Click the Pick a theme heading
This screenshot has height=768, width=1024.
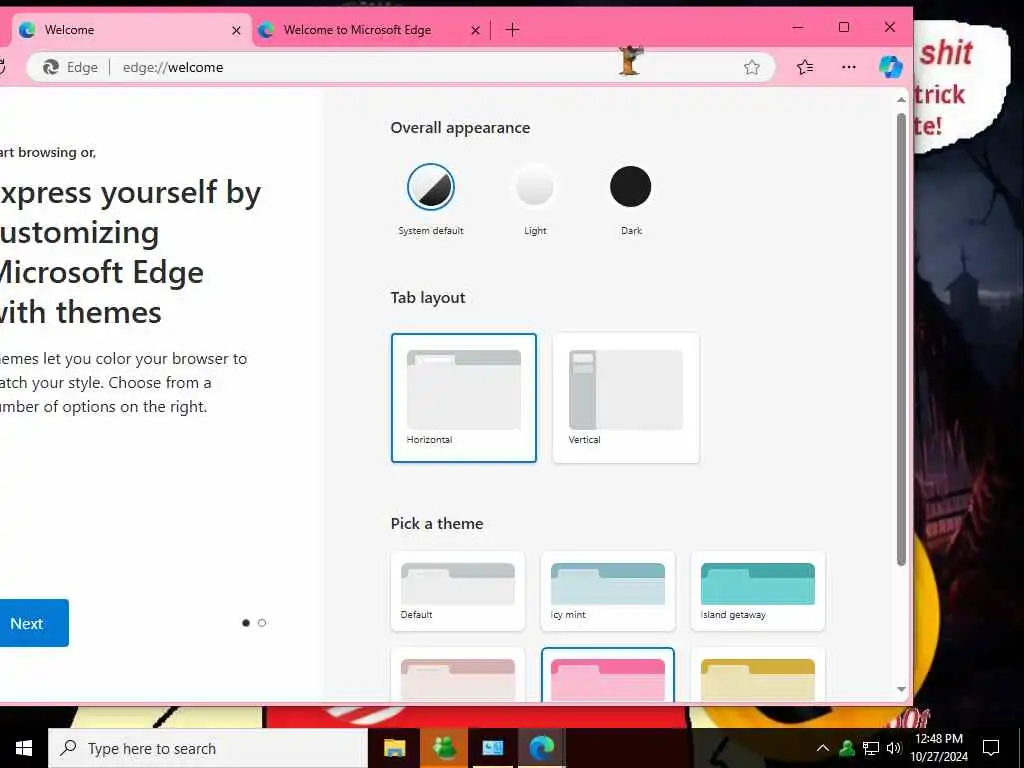pos(437,524)
